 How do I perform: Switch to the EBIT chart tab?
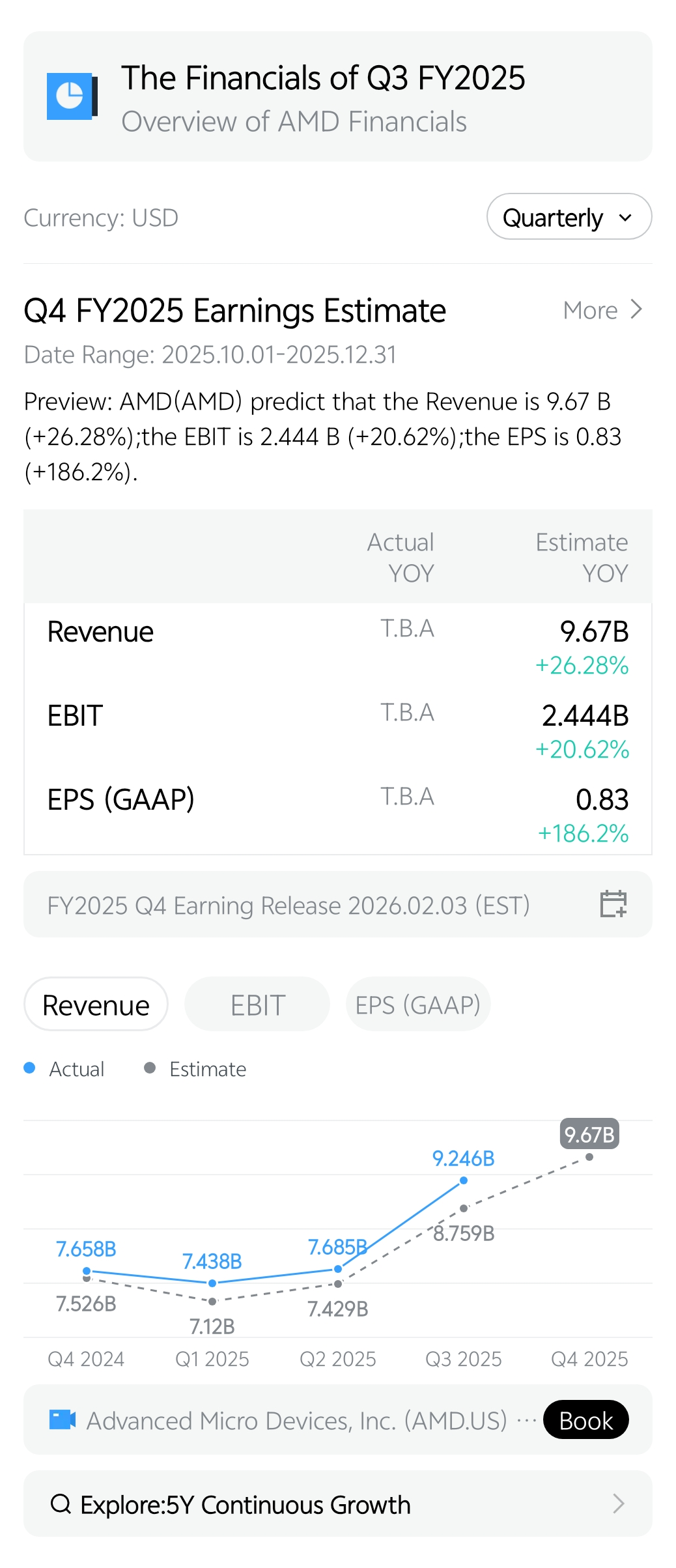[x=257, y=1005]
